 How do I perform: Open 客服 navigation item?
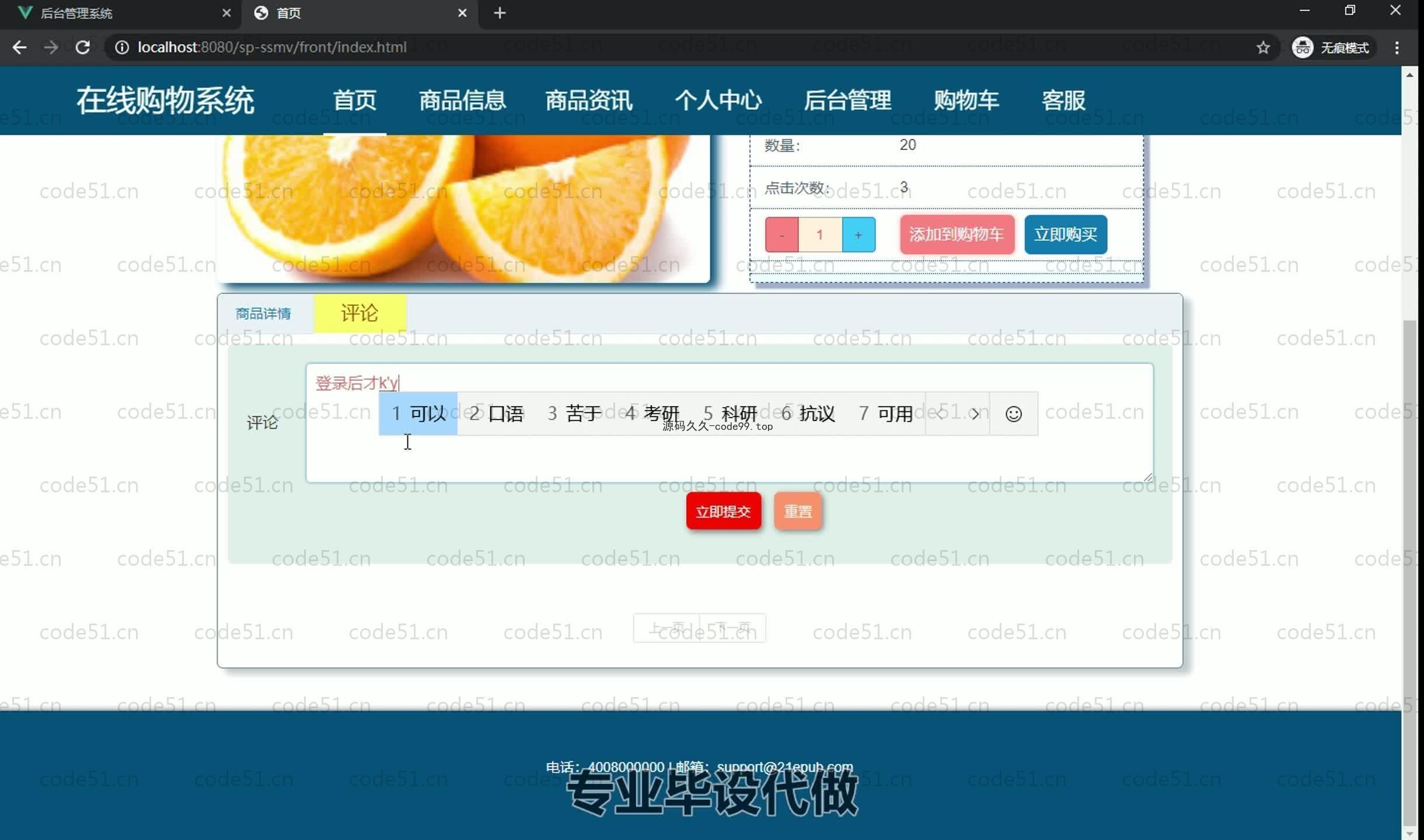1063,100
